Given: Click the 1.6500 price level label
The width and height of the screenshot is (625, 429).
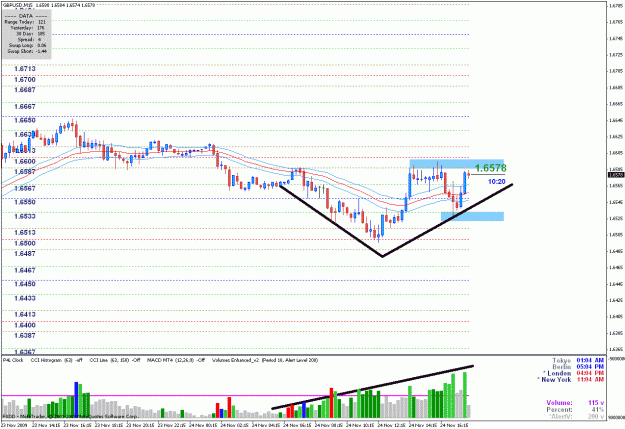Looking at the screenshot, I should point(25,243).
